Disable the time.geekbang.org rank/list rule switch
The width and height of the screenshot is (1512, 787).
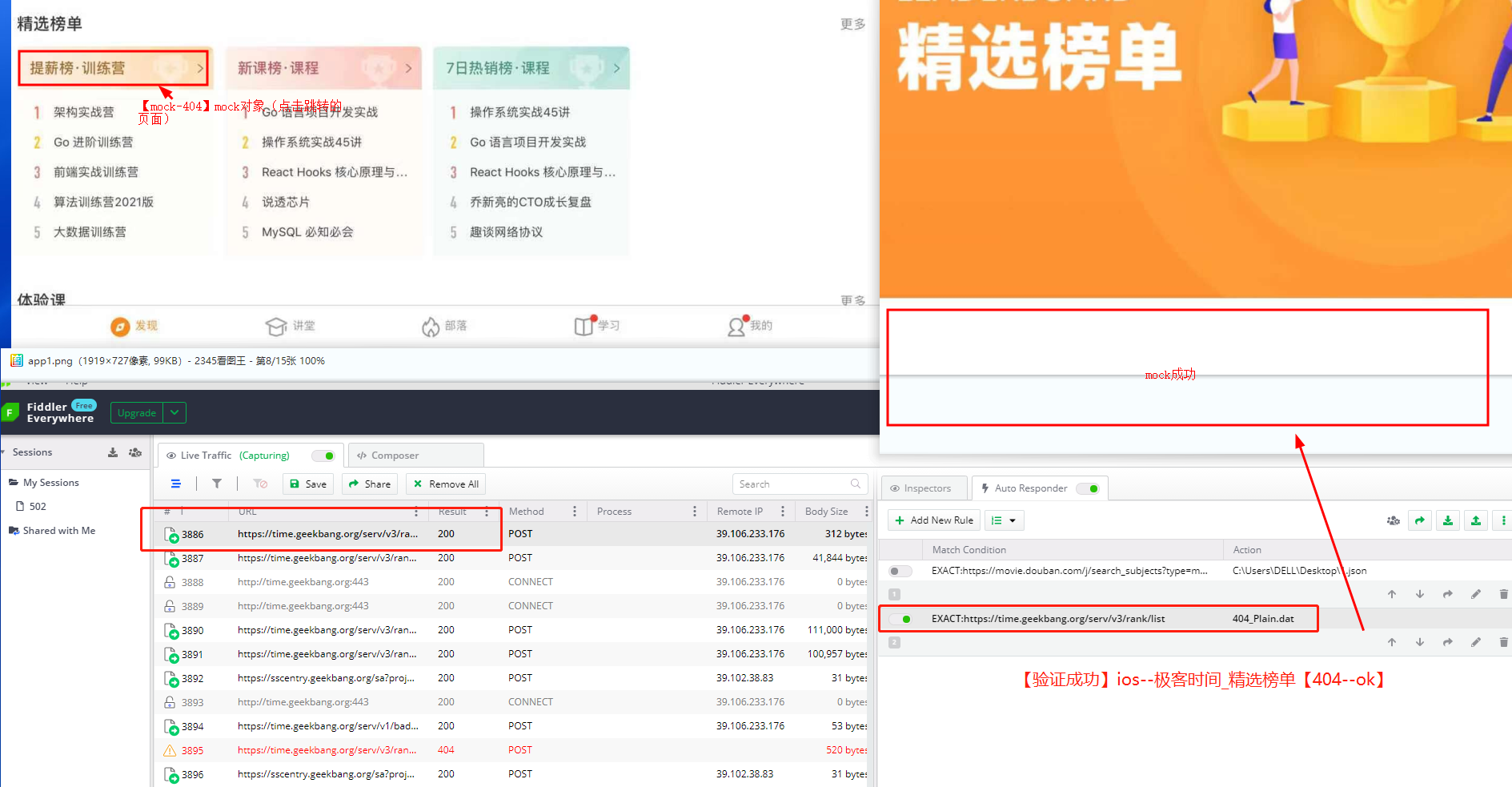900,619
